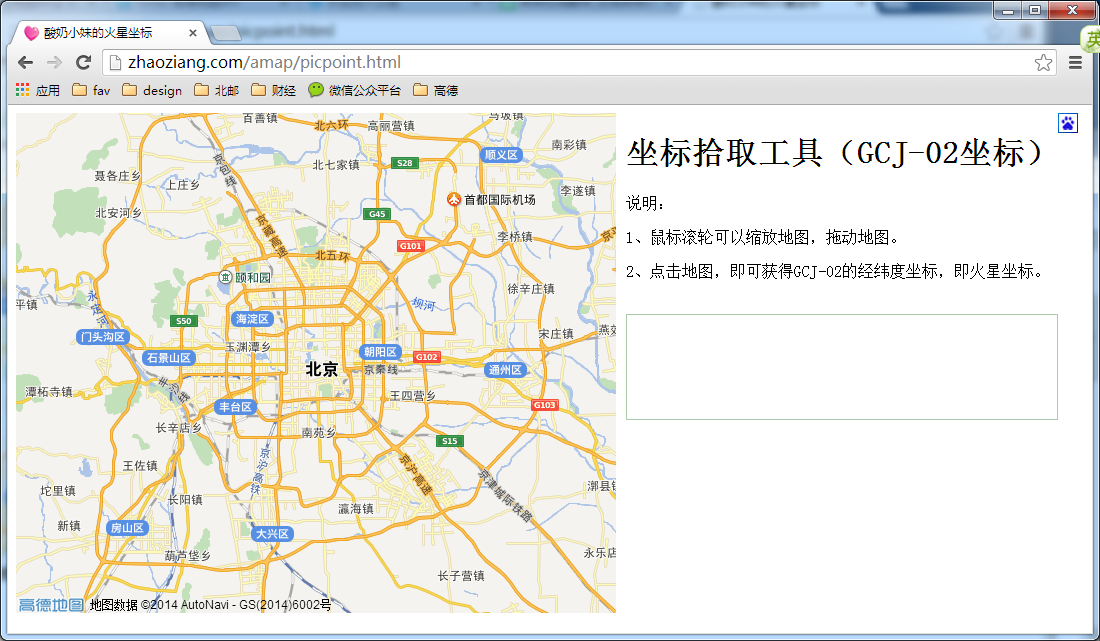
Task: Click the S15 highway shield
Action: [x=450, y=441]
